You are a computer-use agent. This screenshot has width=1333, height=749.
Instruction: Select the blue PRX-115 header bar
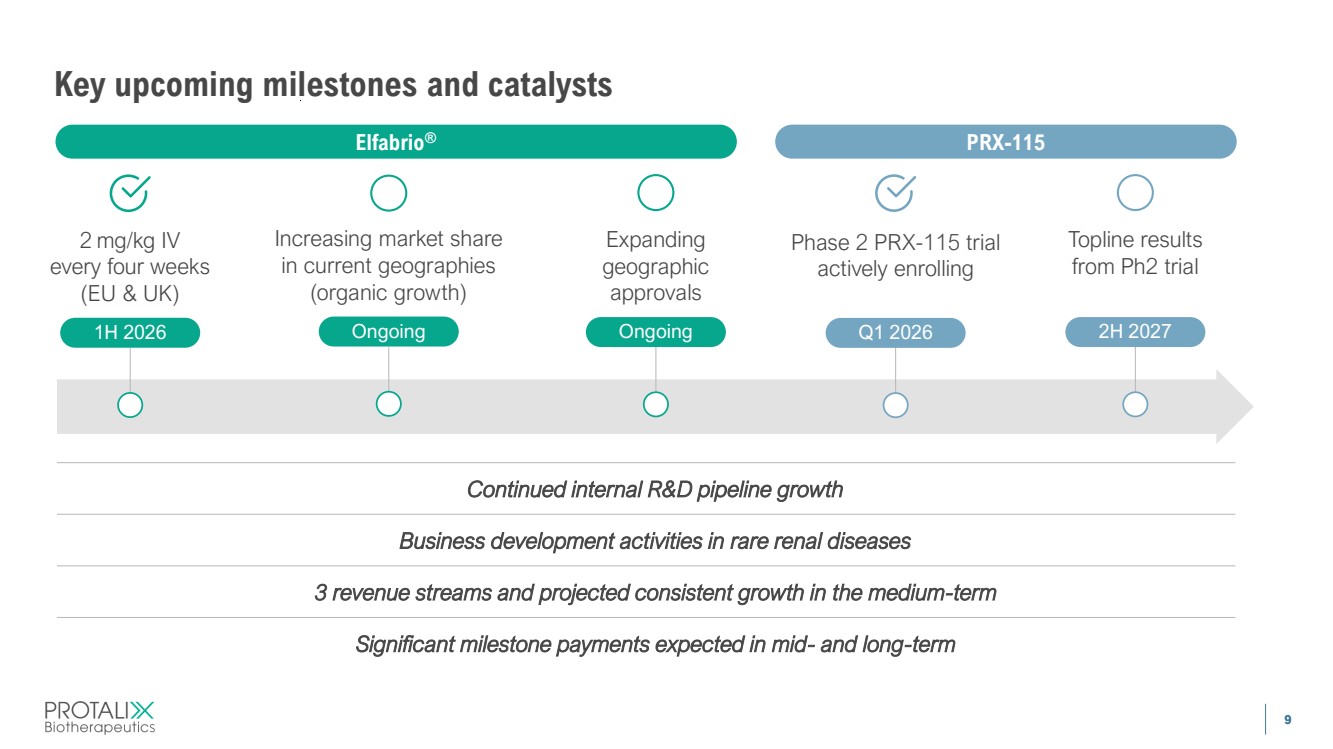click(1006, 142)
